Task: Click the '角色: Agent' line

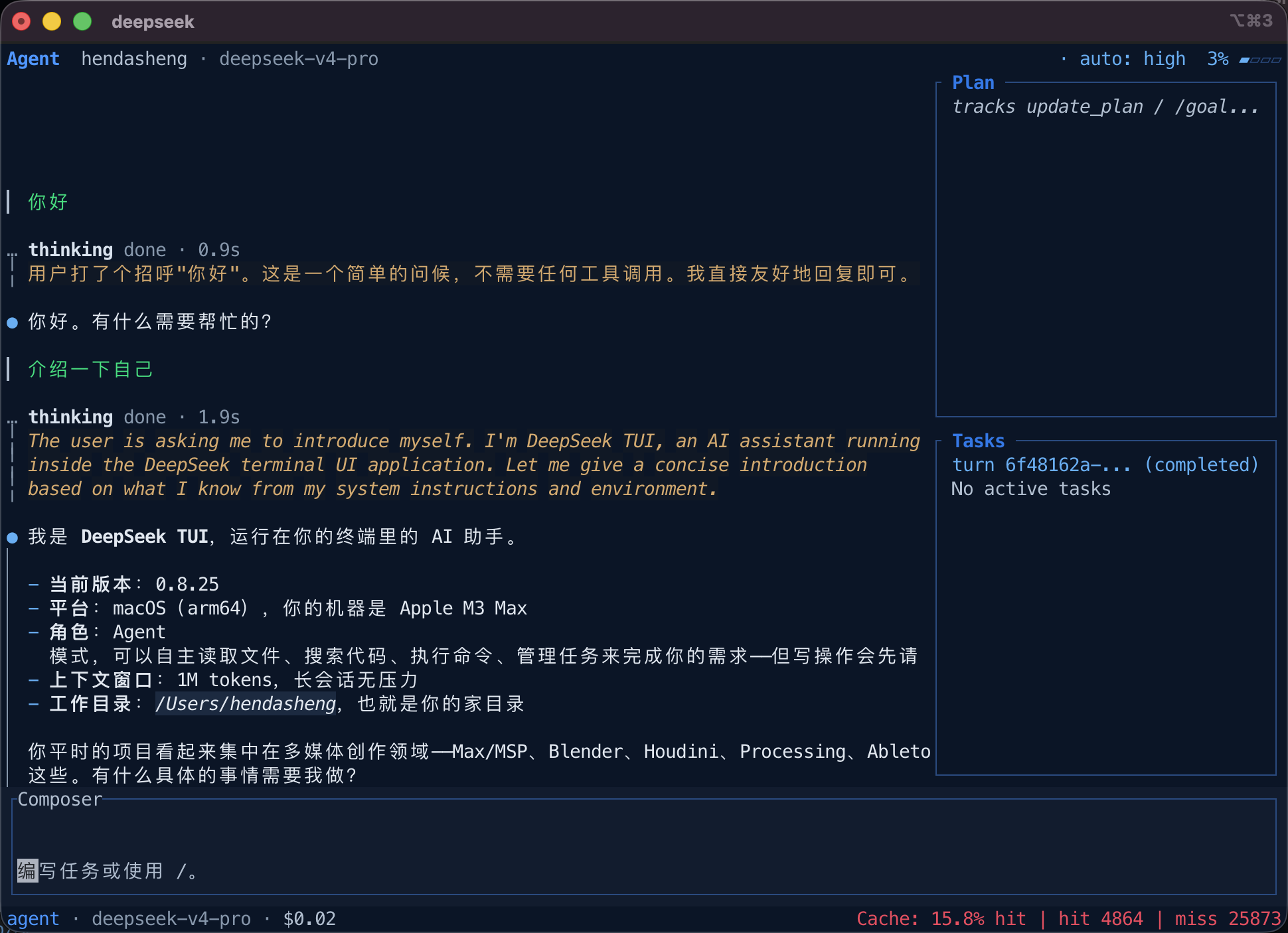Action: tap(108, 632)
